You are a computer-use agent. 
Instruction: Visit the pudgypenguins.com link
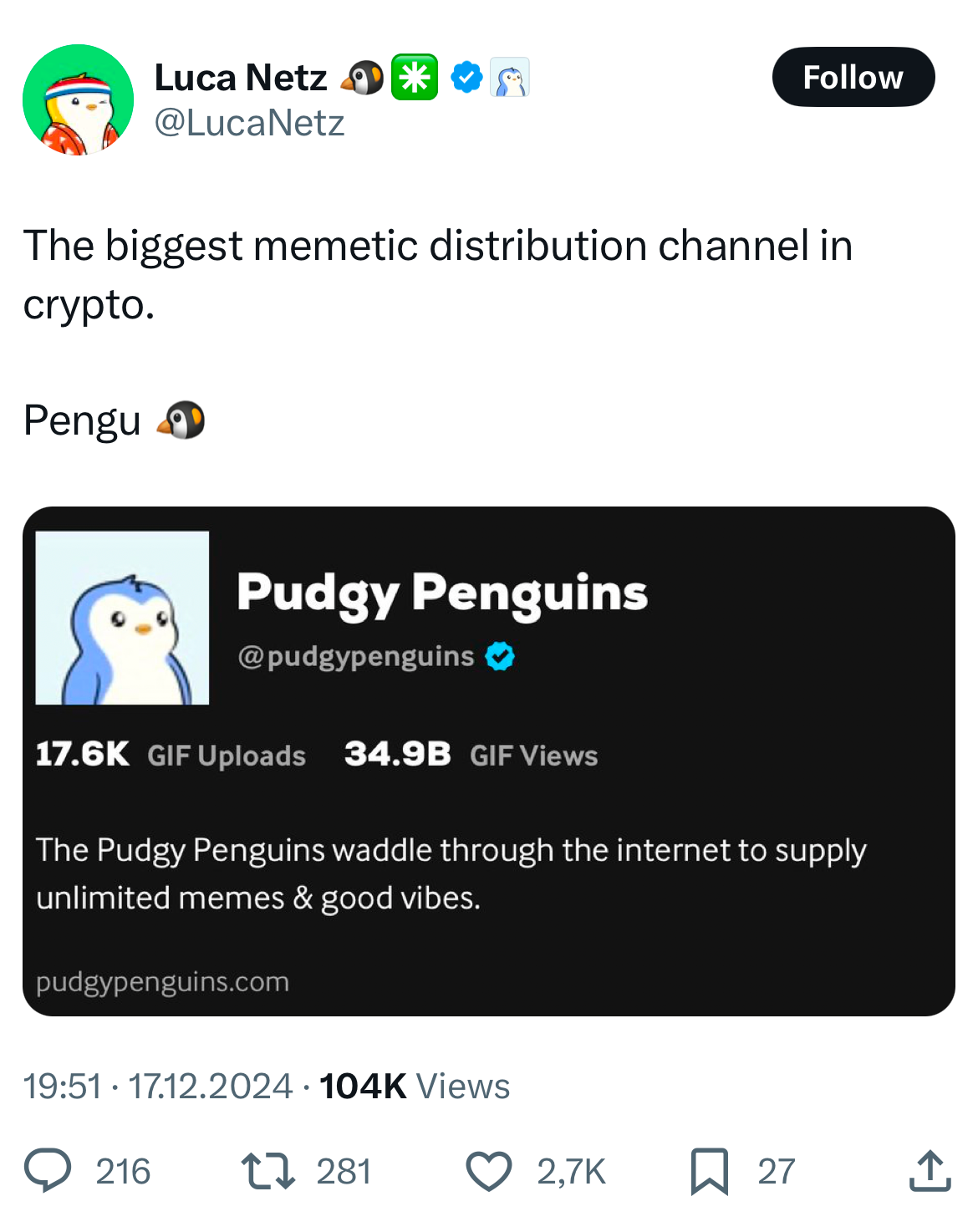tap(162, 981)
